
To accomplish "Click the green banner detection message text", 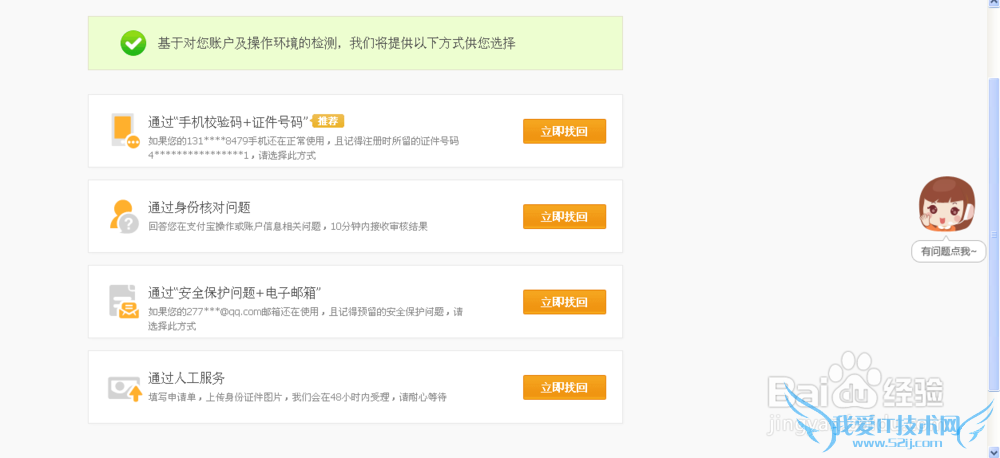I will click(336, 43).
